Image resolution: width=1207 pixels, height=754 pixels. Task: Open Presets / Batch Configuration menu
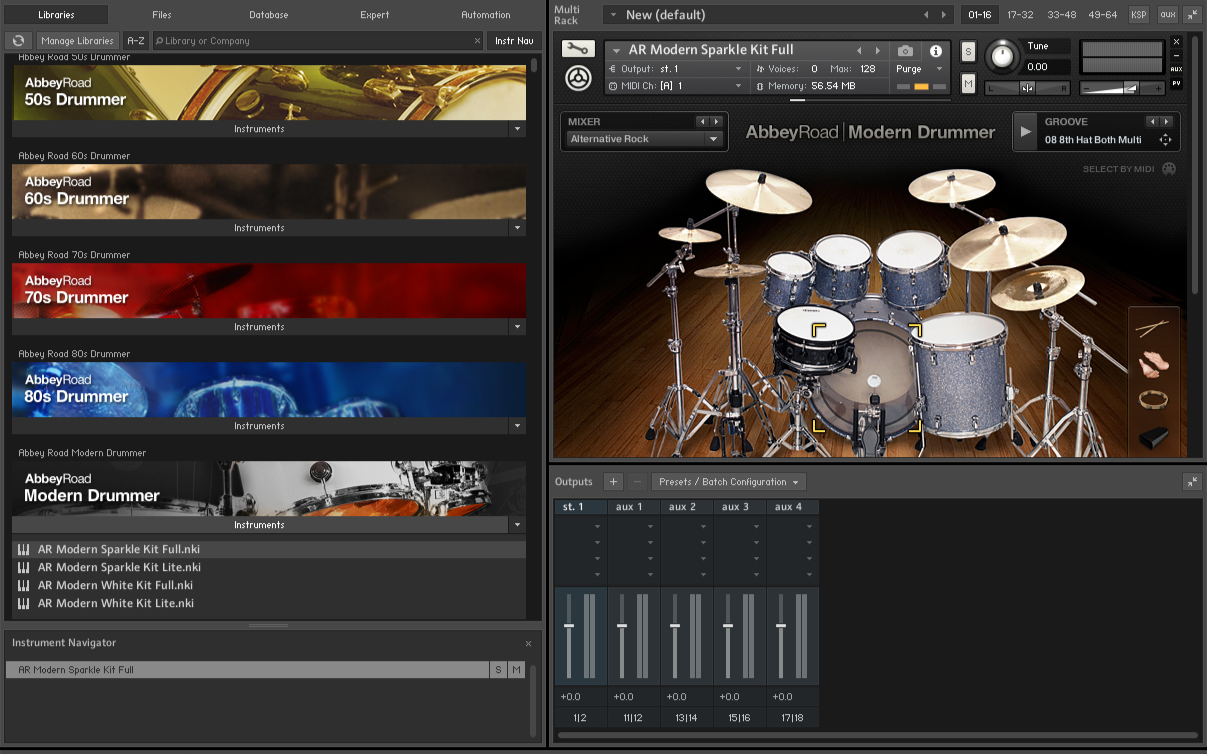pos(729,482)
